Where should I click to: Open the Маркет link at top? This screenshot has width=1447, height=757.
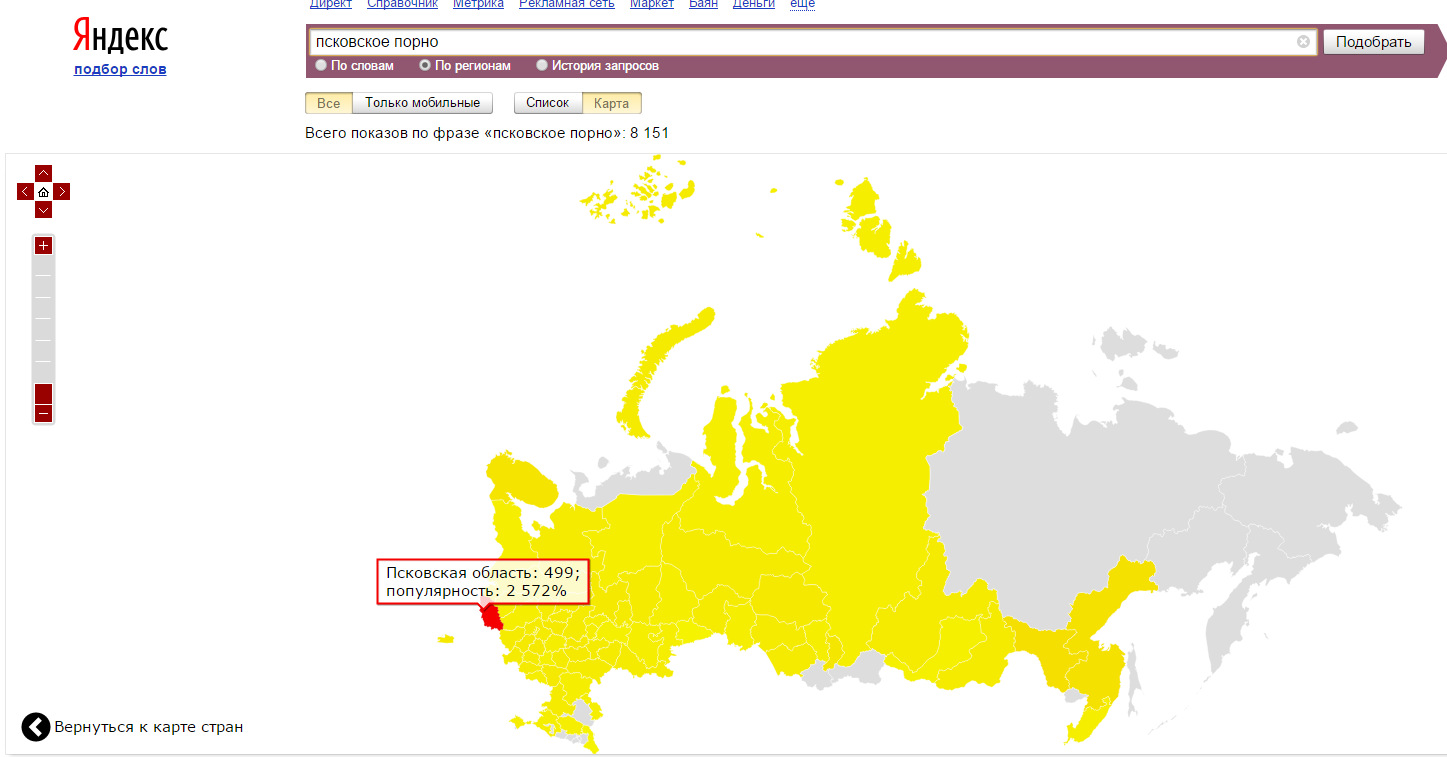tap(652, 4)
